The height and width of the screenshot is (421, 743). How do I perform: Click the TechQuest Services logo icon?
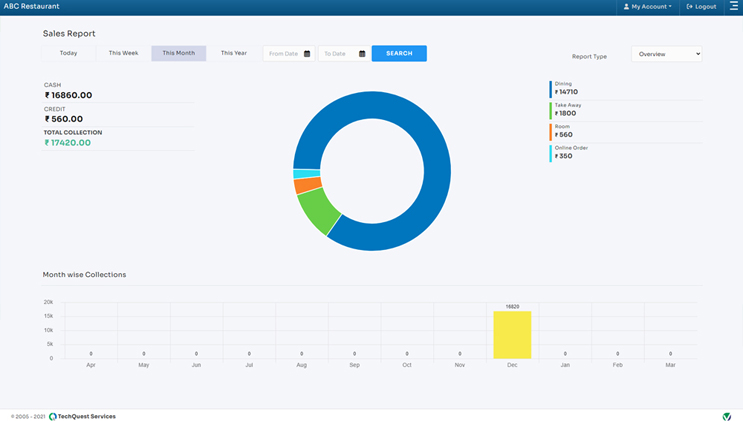(53, 416)
